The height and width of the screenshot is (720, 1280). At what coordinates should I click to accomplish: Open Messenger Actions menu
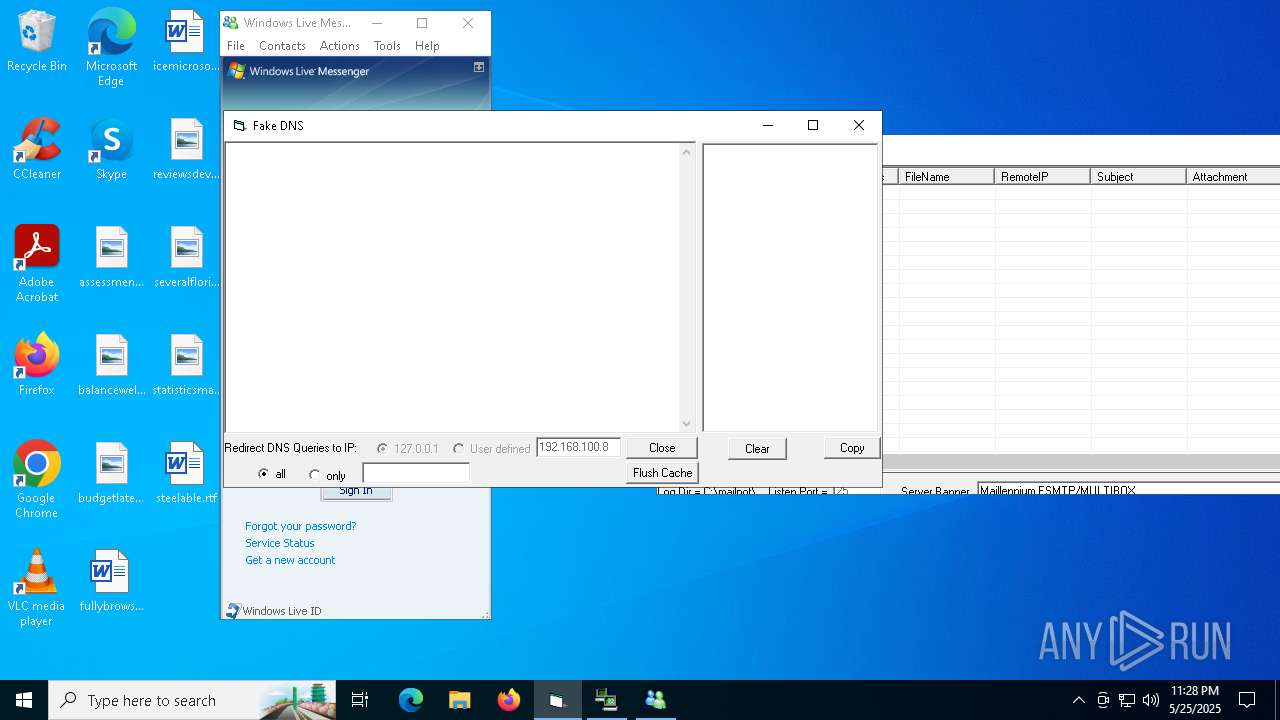(x=339, y=46)
